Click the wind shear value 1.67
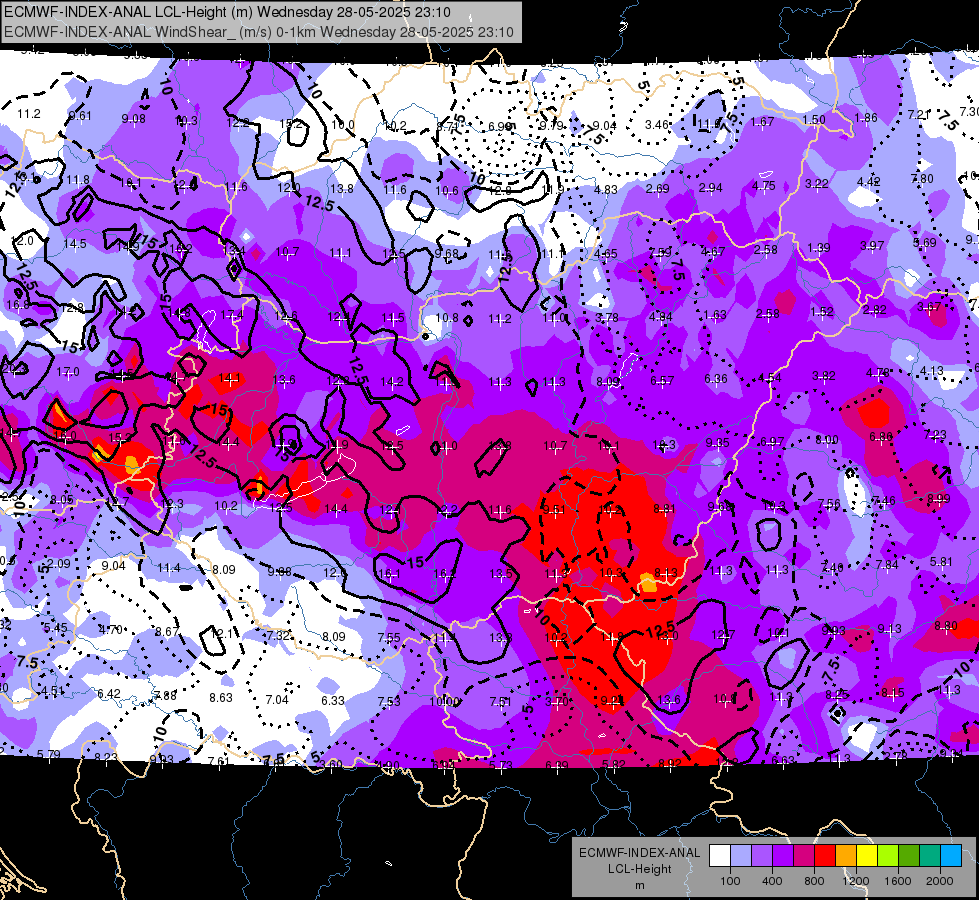Image resolution: width=979 pixels, height=900 pixels. coord(762,122)
